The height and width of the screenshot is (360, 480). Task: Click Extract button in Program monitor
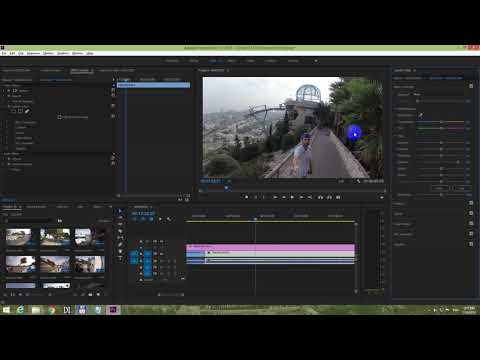329,197
